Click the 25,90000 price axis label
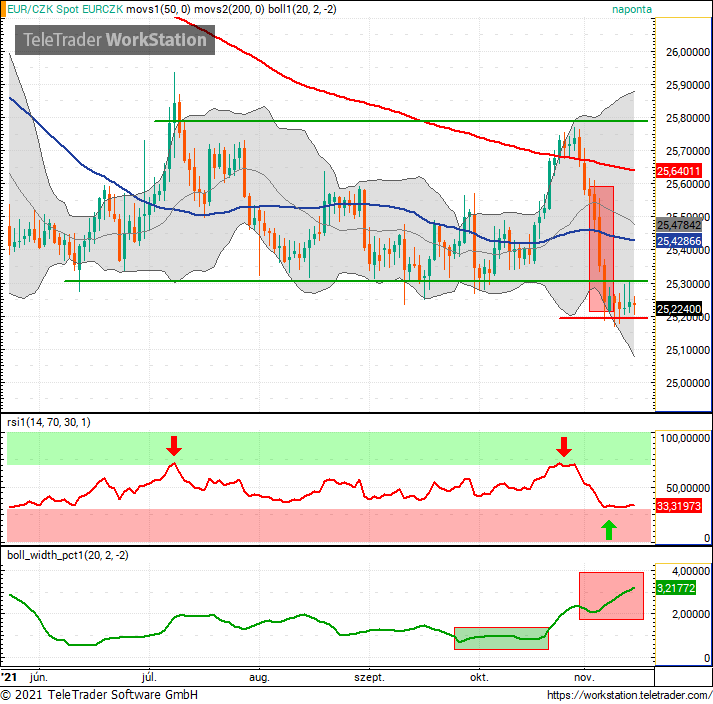713x704 pixels. 688,85
